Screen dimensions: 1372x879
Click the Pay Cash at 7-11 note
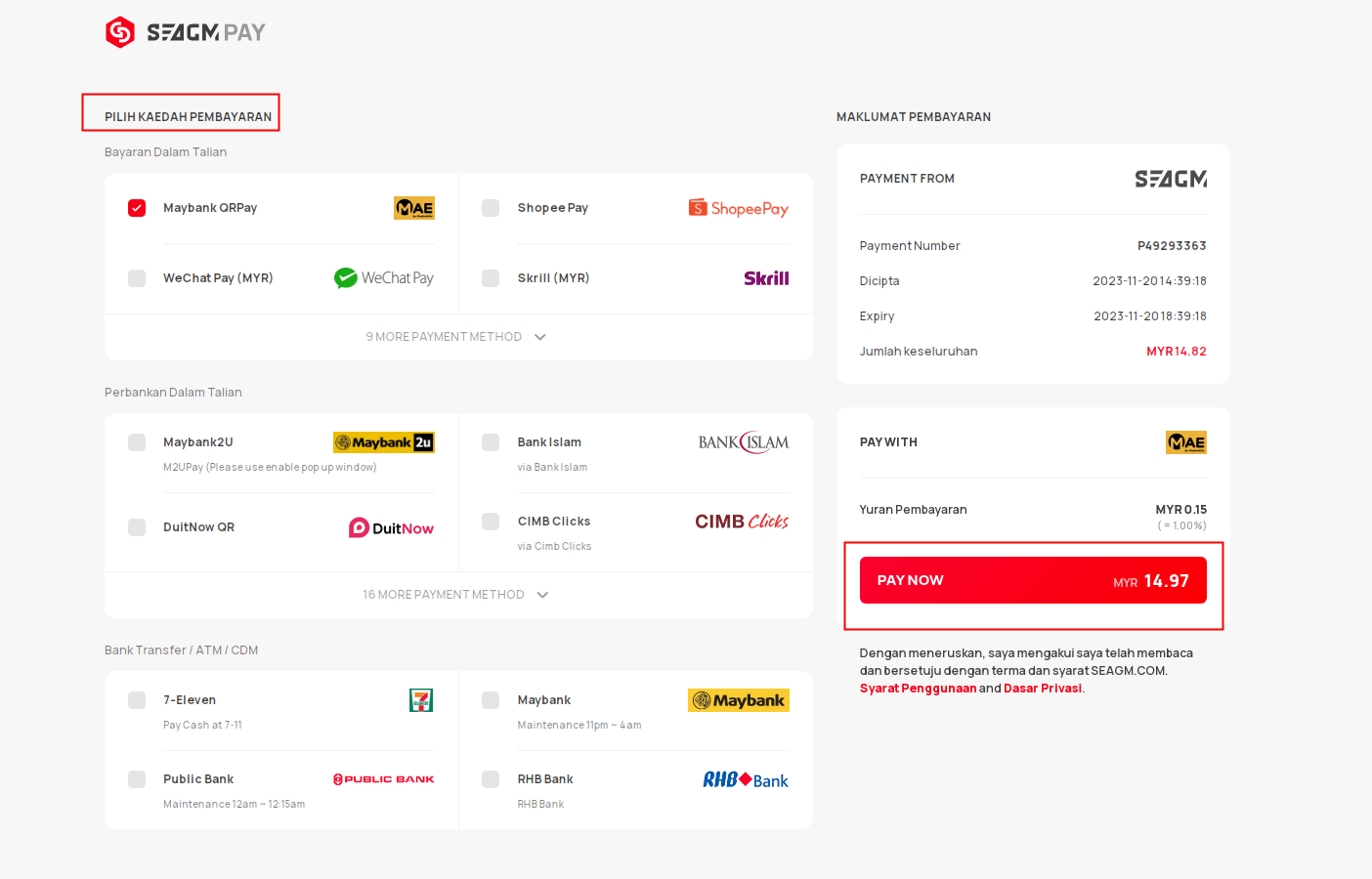[202, 726]
